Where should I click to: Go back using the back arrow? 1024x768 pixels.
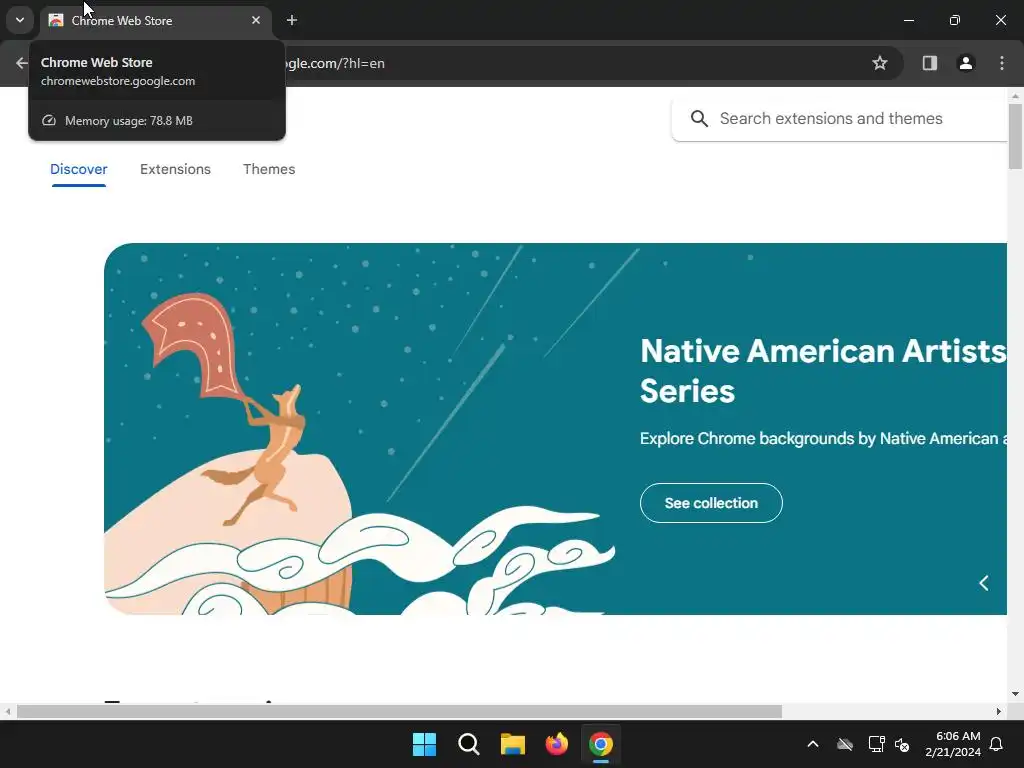point(22,63)
